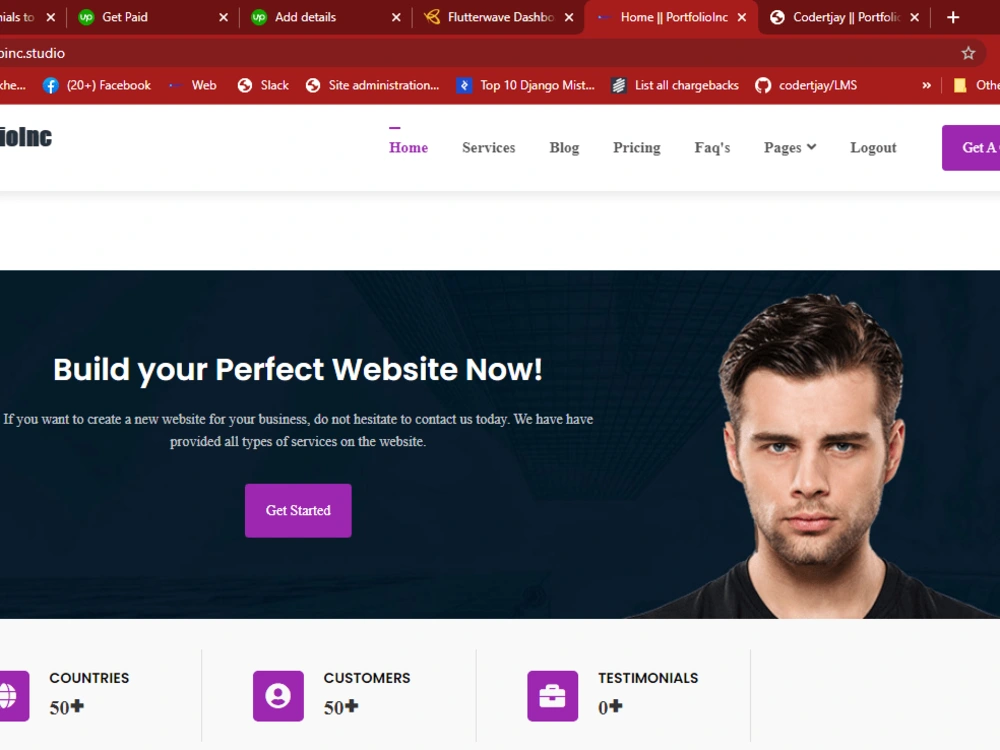Screen dimensions: 1000x750
Task: Open the List all chargebacks bookmark
Action: pyautogui.click(x=675, y=85)
